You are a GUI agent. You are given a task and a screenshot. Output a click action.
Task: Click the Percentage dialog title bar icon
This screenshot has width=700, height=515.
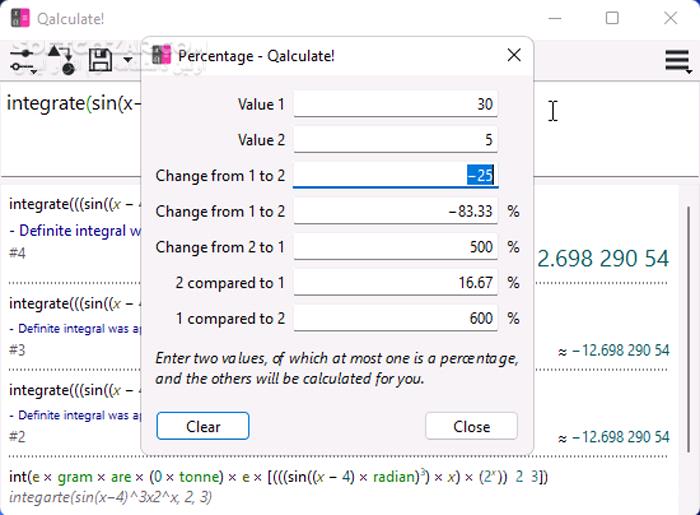click(x=161, y=56)
